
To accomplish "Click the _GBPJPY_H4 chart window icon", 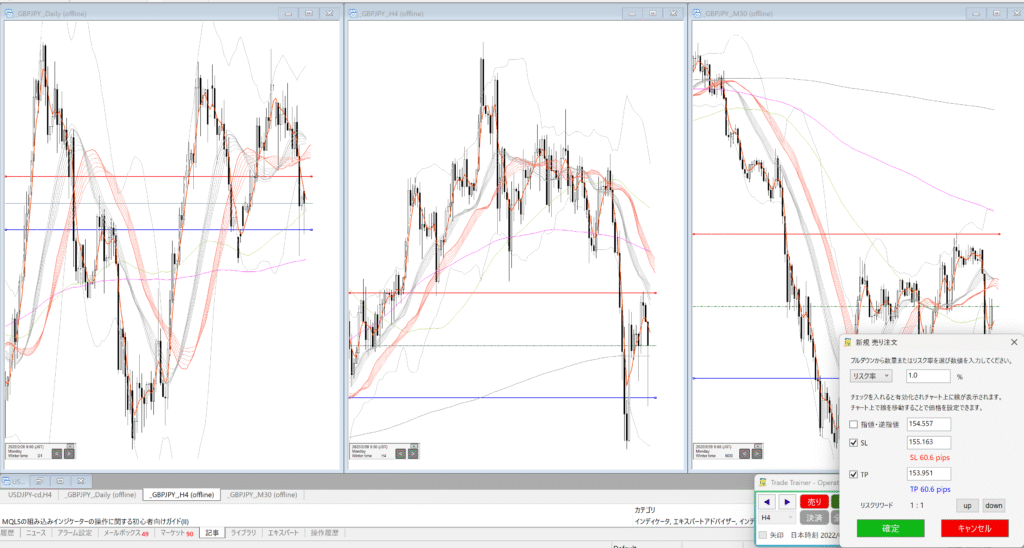I will [353, 13].
